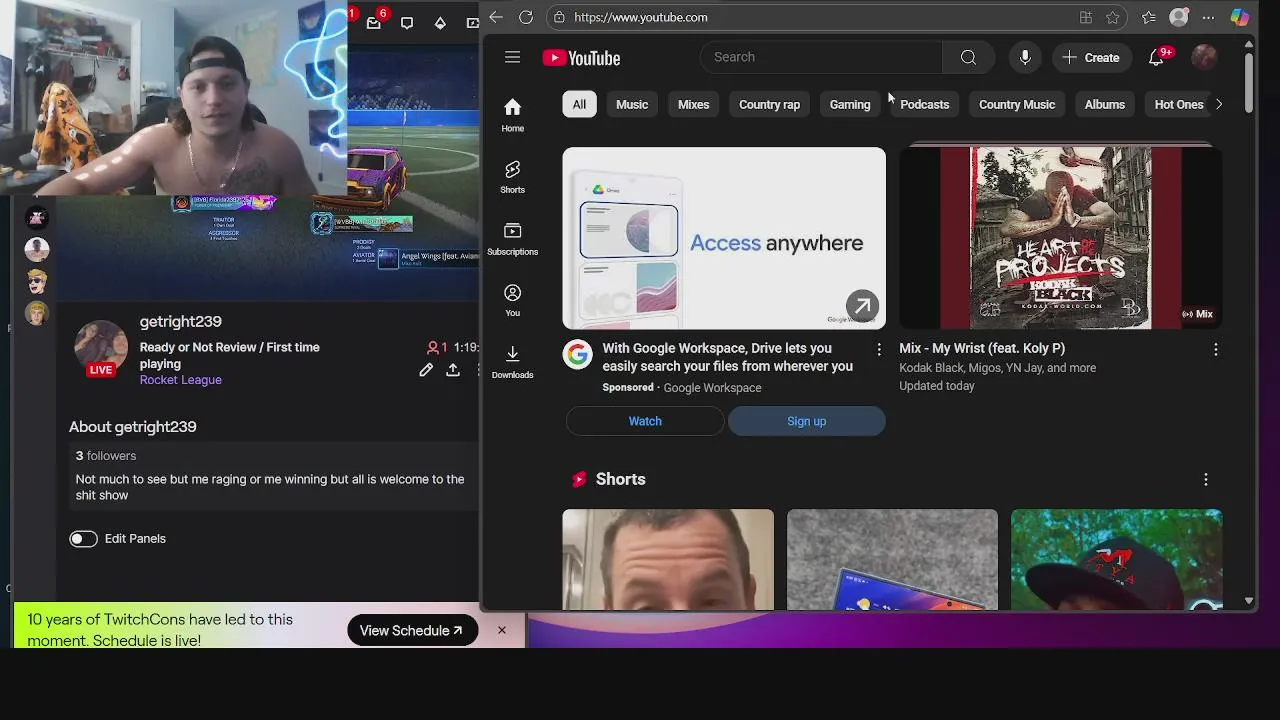Screen dimensions: 1280x720
Task: Open followed channel with sunglasses avatar
Action: pos(37,281)
